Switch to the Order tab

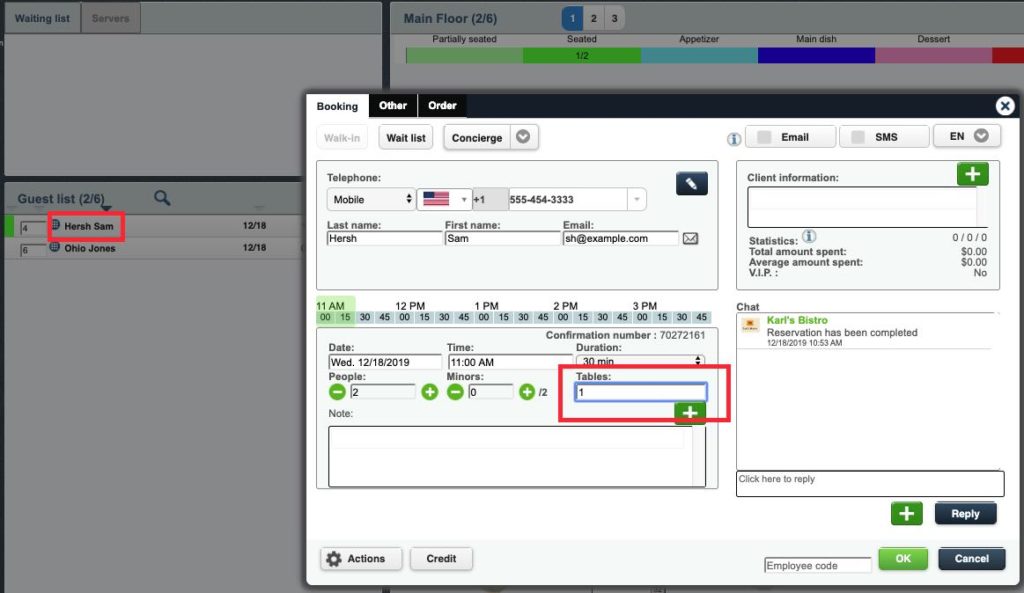[x=442, y=106]
